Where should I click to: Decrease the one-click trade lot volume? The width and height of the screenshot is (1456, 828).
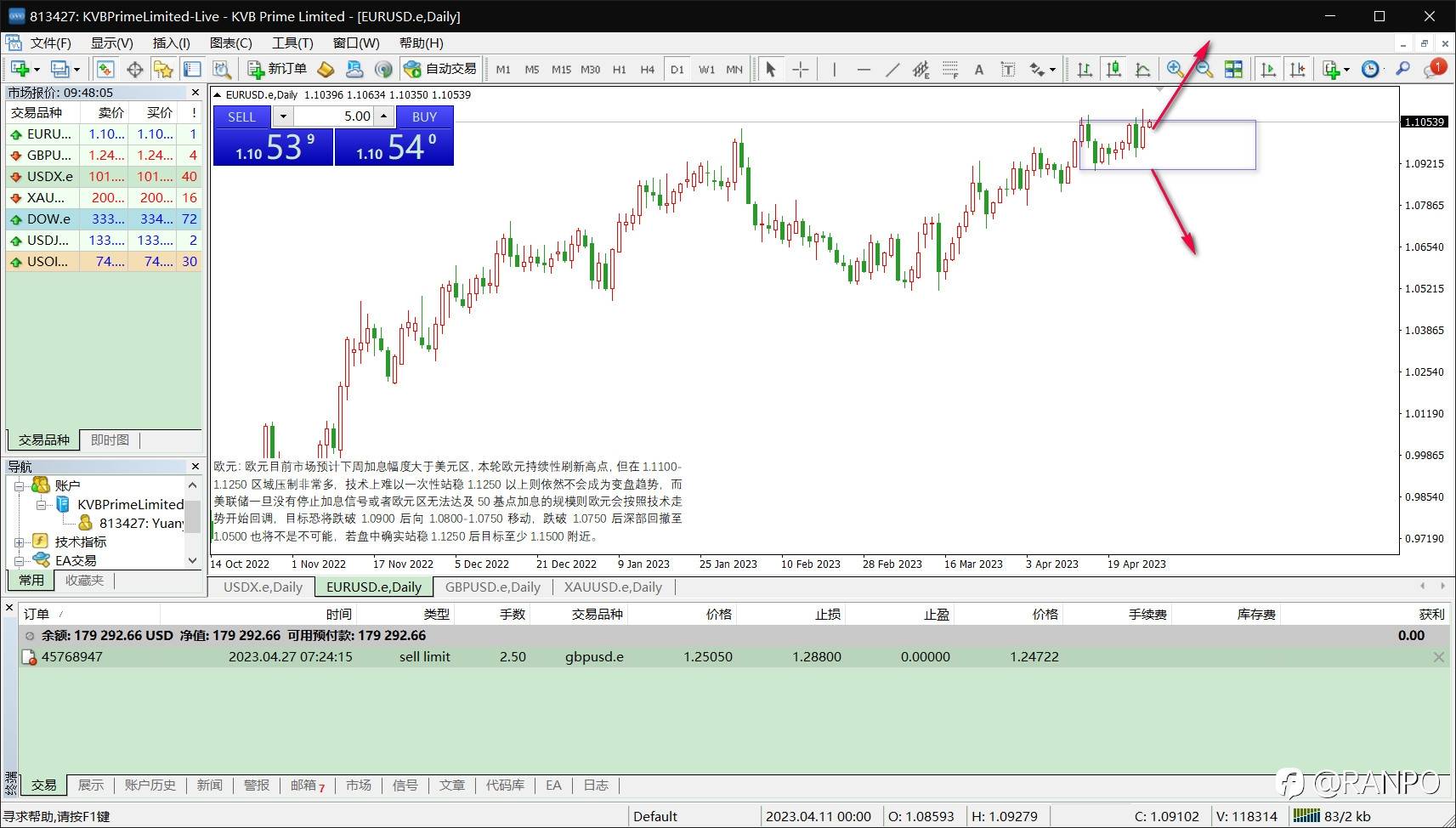click(x=283, y=116)
